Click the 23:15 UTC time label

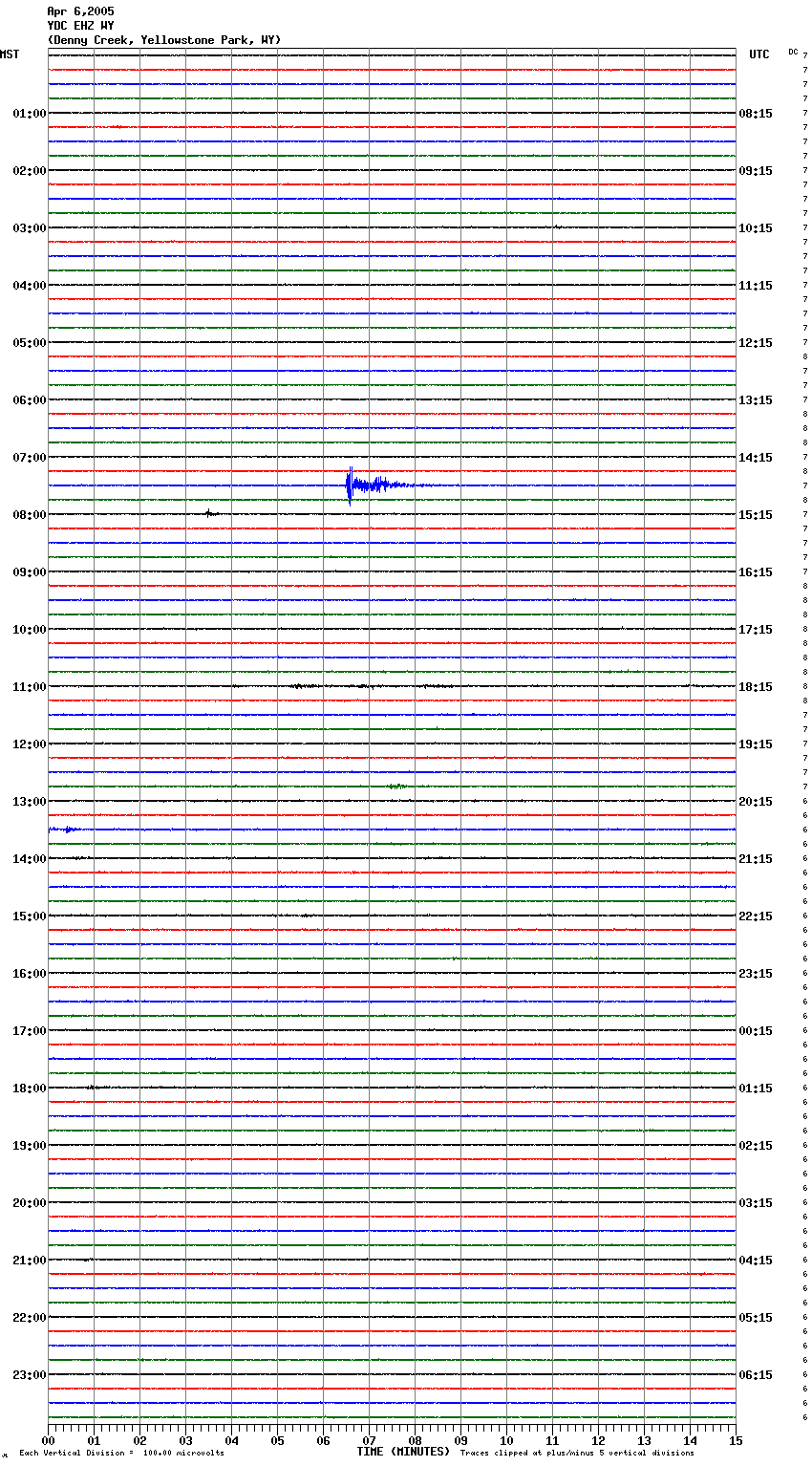[x=756, y=974]
